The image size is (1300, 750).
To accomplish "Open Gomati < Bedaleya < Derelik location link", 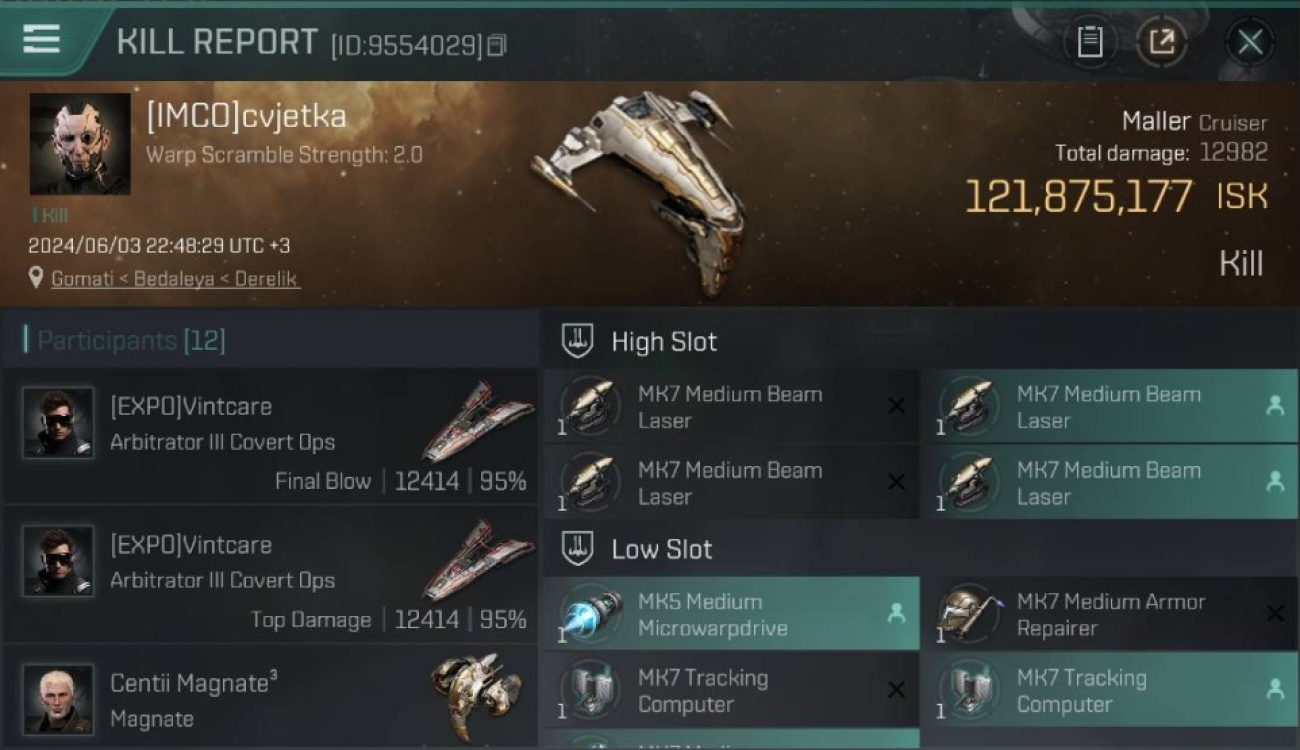I will 175,279.
